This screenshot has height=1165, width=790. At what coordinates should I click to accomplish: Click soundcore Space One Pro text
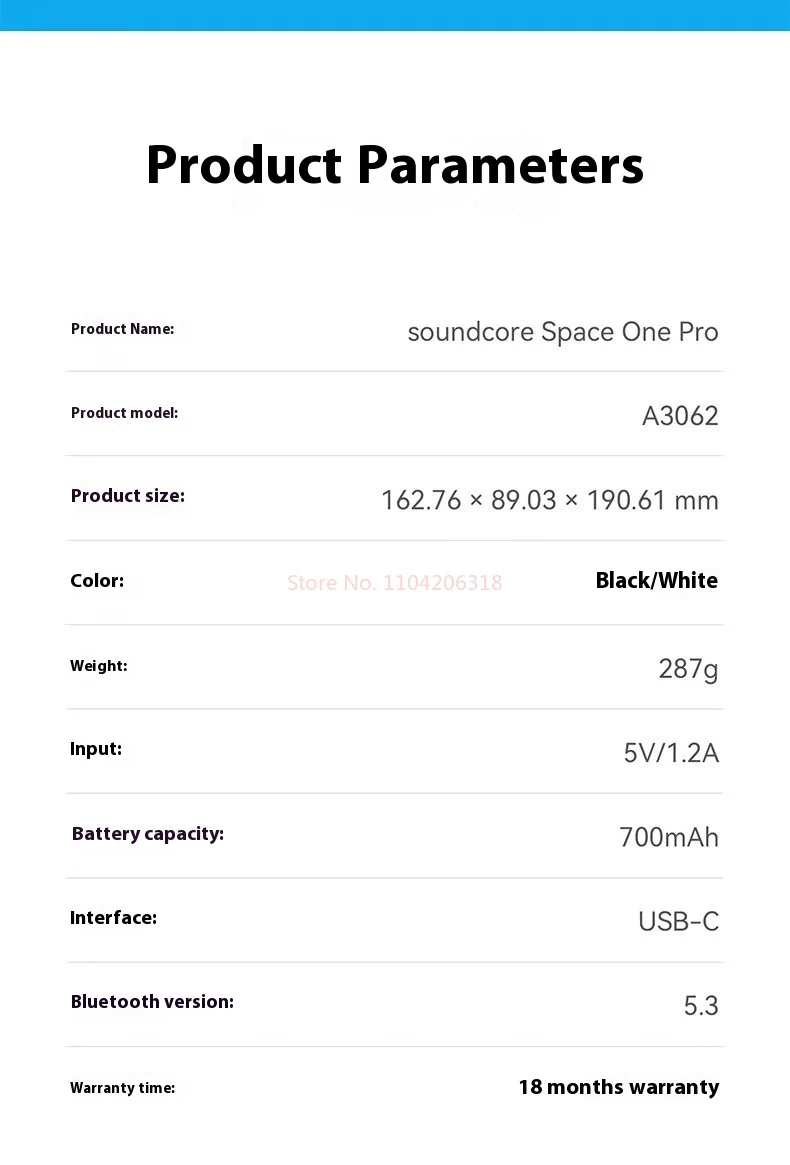click(x=563, y=332)
